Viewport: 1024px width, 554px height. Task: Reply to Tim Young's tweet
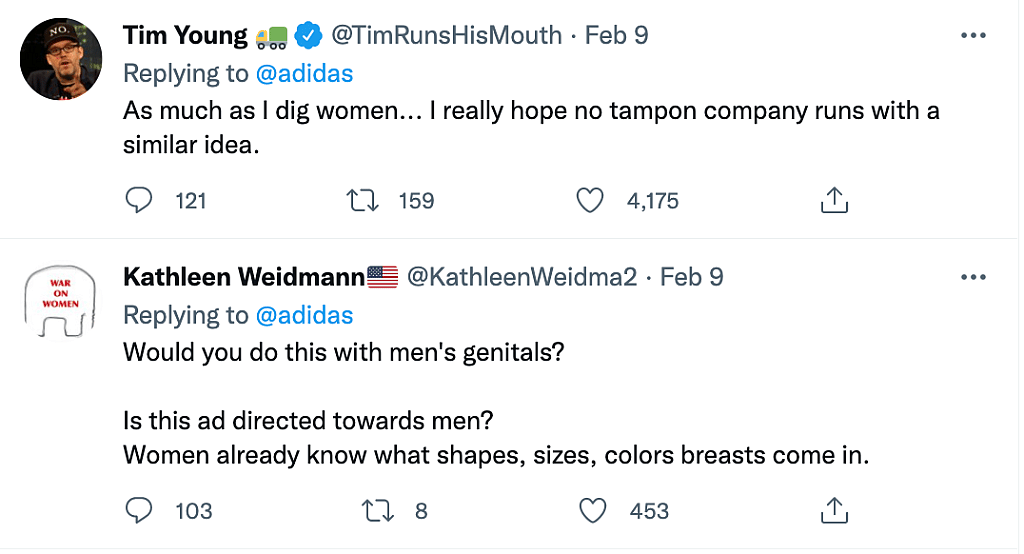point(138,201)
